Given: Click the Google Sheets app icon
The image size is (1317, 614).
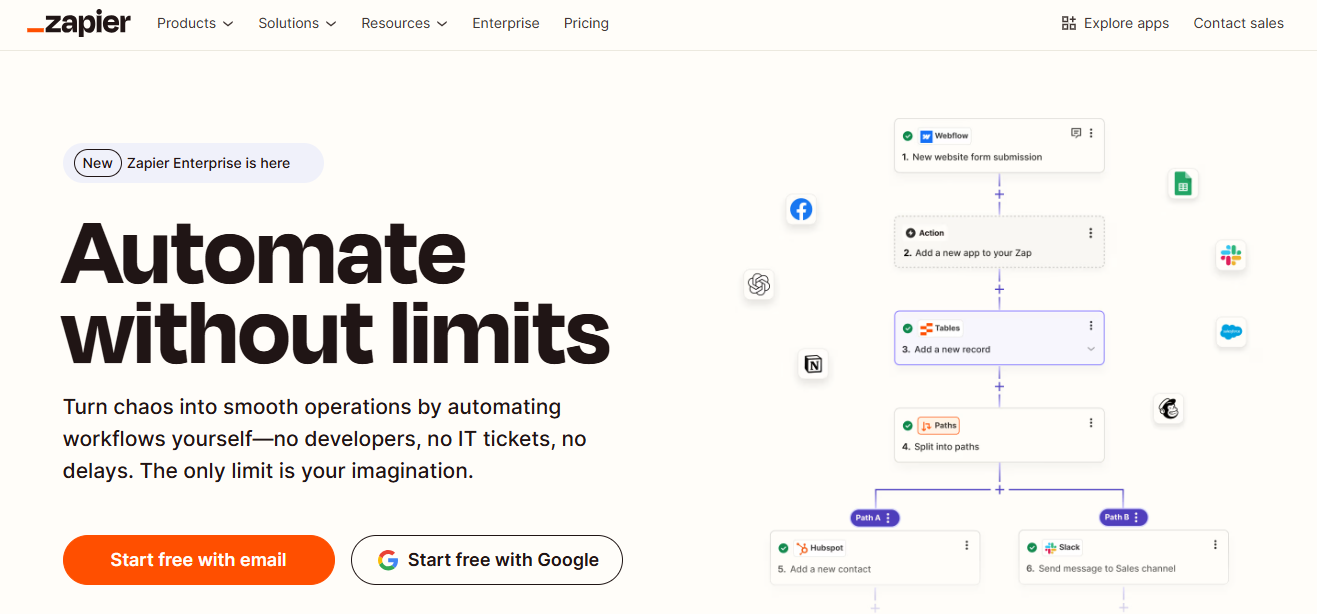Looking at the screenshot, I should [1182, 184].
